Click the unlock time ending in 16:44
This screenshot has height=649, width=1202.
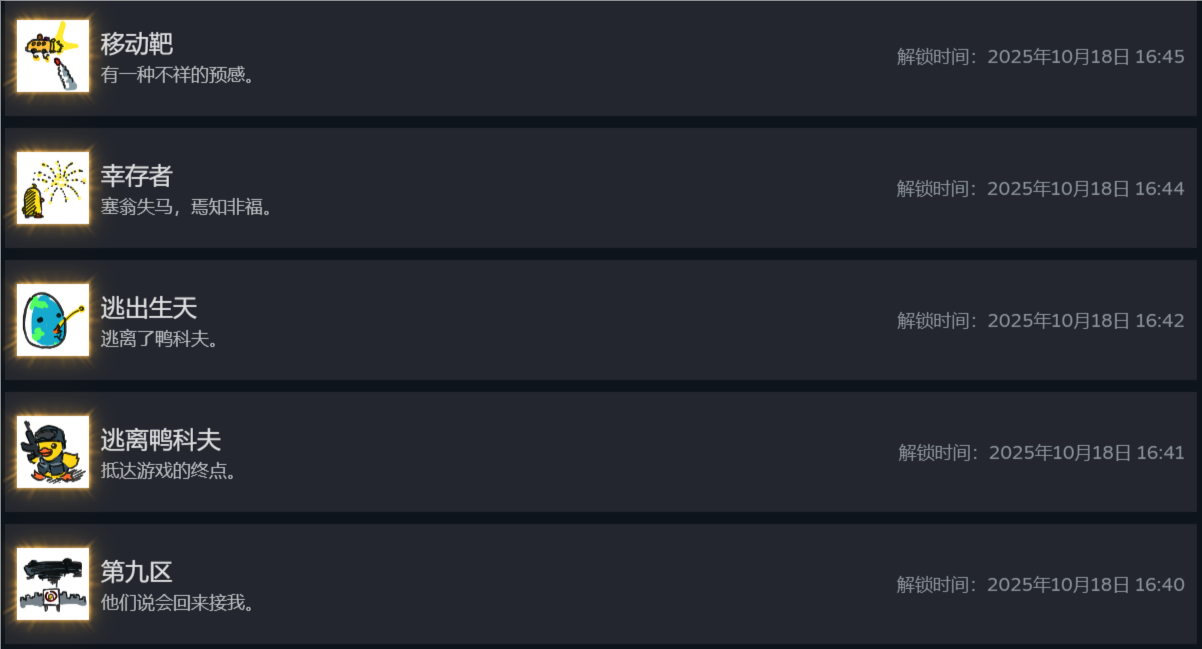pos(1040,189)
